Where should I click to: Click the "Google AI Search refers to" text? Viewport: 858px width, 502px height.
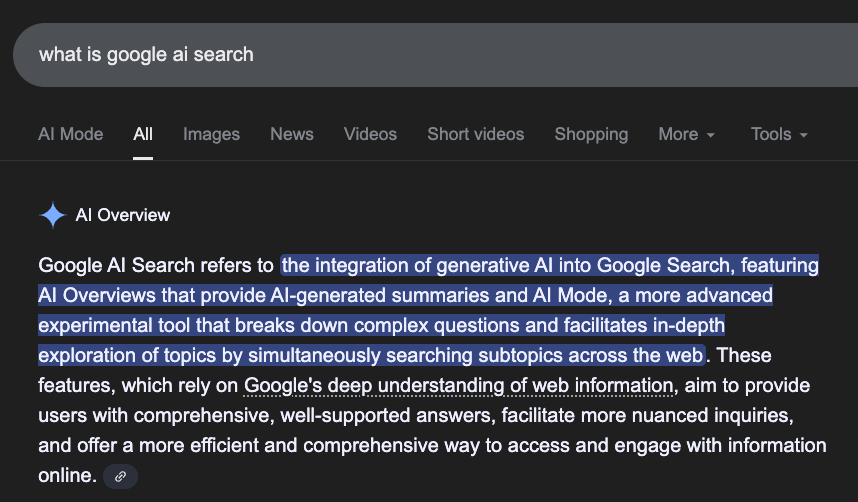[156, 265]
